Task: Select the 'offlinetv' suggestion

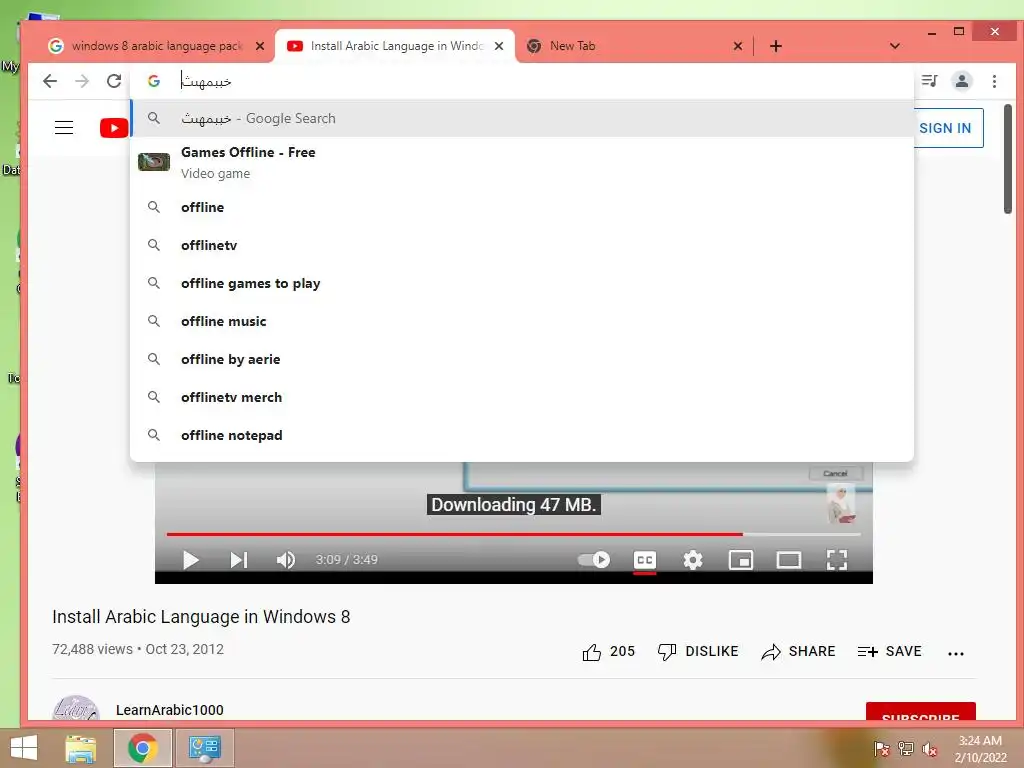Action: coord(522,245)
